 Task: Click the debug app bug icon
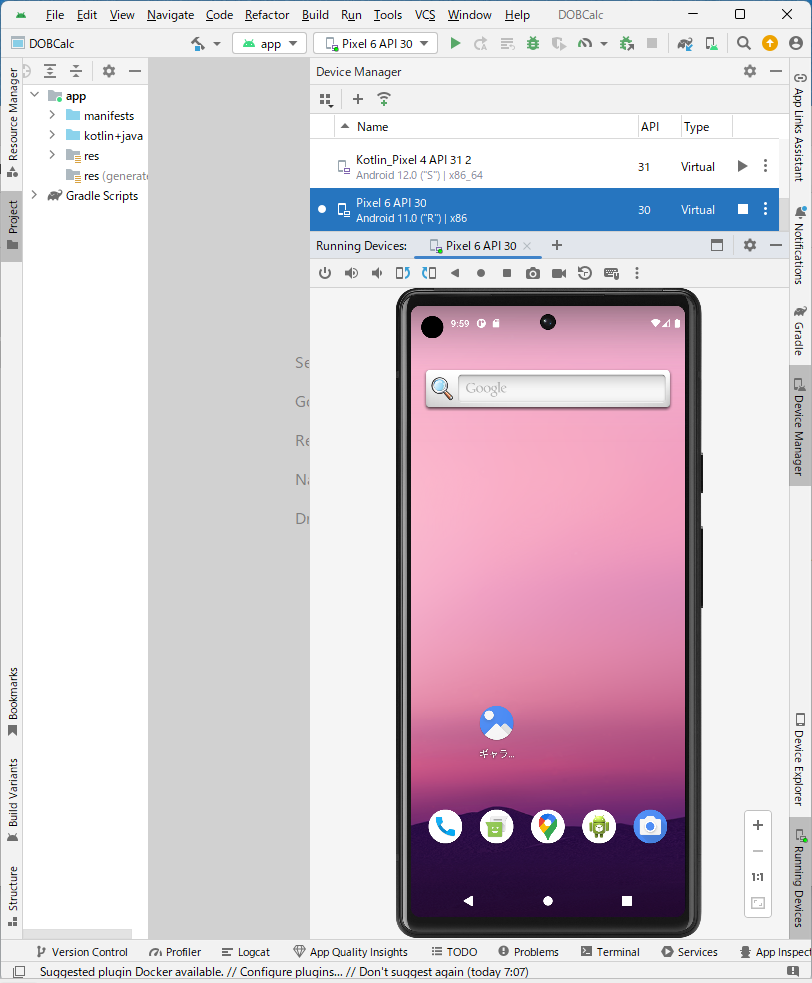pyautogui.click(x=533, y=43)
